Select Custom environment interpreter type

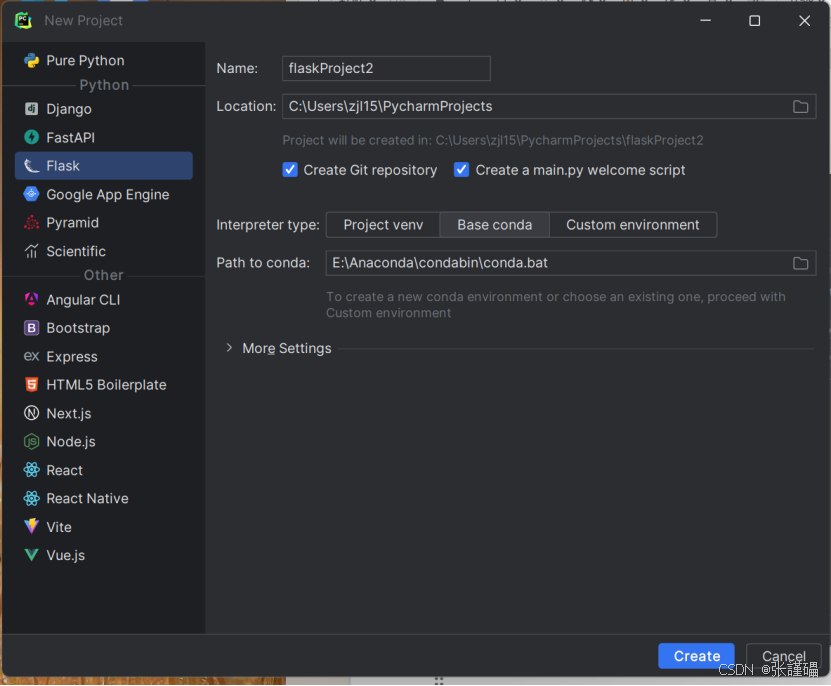point(633,225)
